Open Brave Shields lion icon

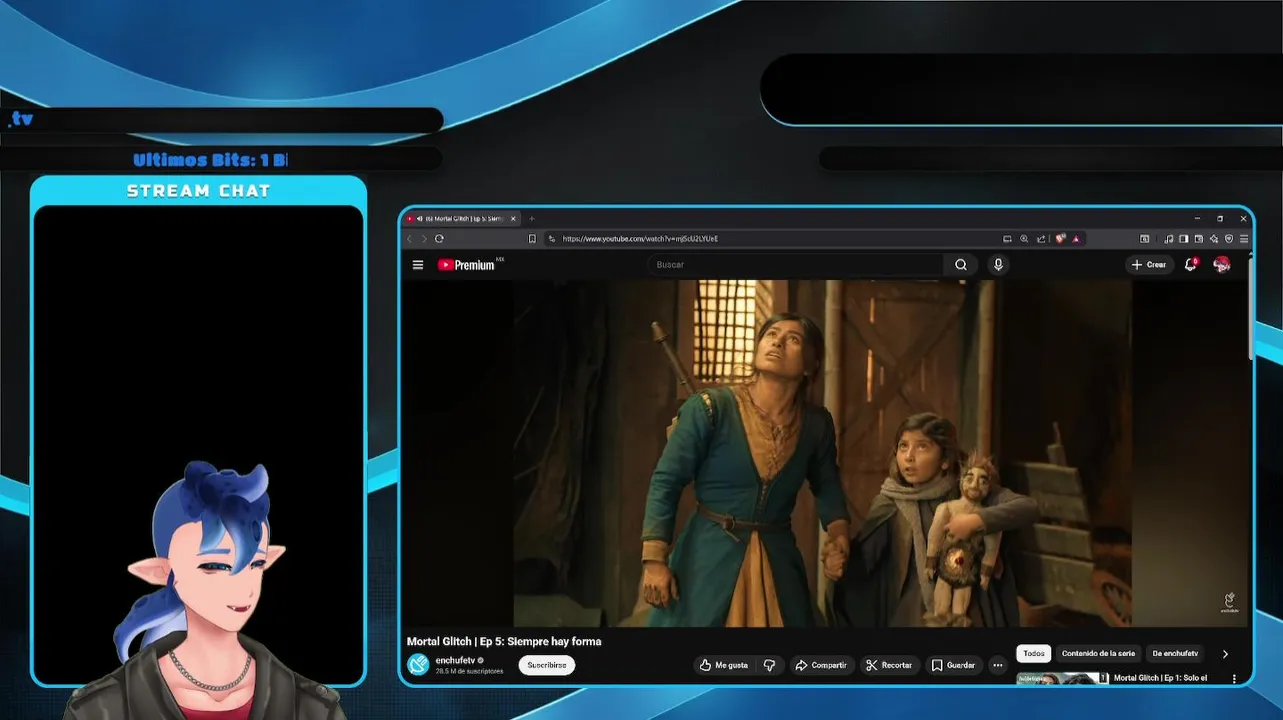1060,238
